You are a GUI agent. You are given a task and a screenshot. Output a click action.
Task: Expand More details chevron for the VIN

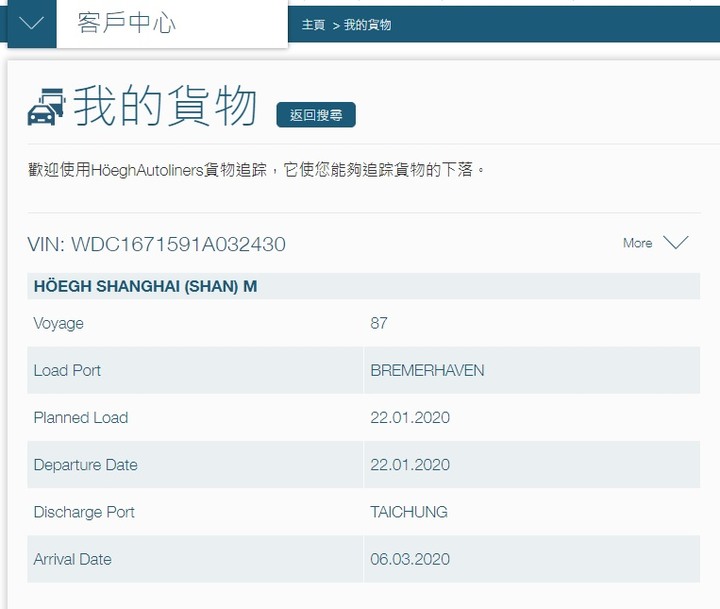tap(676, 242)
